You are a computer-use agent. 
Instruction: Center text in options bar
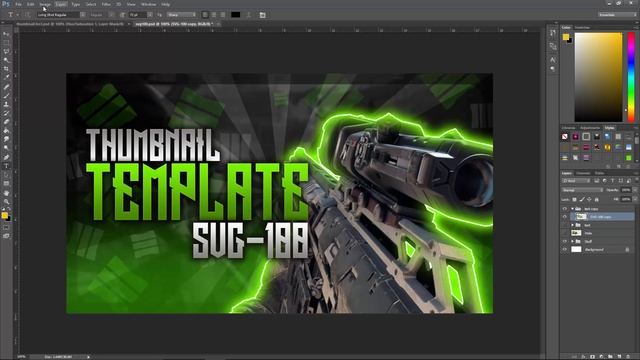(213, 15)
